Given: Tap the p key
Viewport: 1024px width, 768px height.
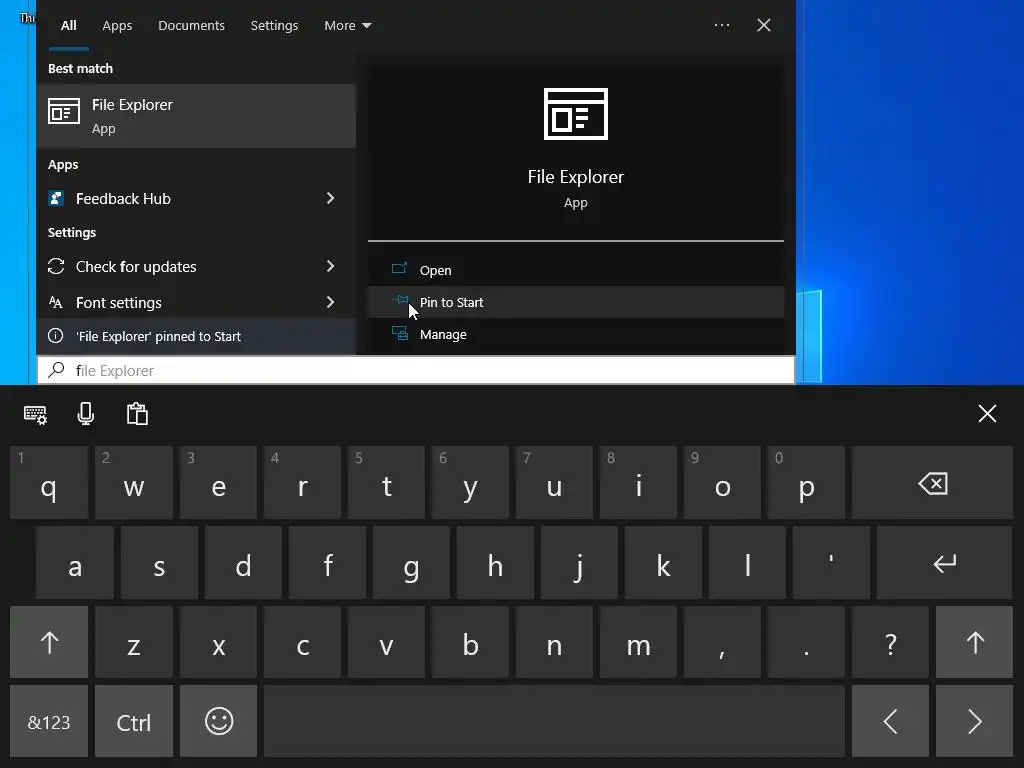Looking at the screenshot, I should [x=807, y=483].
